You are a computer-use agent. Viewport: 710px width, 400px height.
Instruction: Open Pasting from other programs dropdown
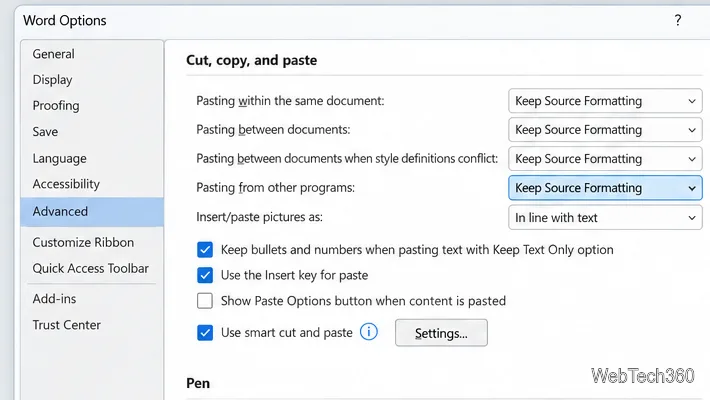pyautogui.click(x=605, y=188)
